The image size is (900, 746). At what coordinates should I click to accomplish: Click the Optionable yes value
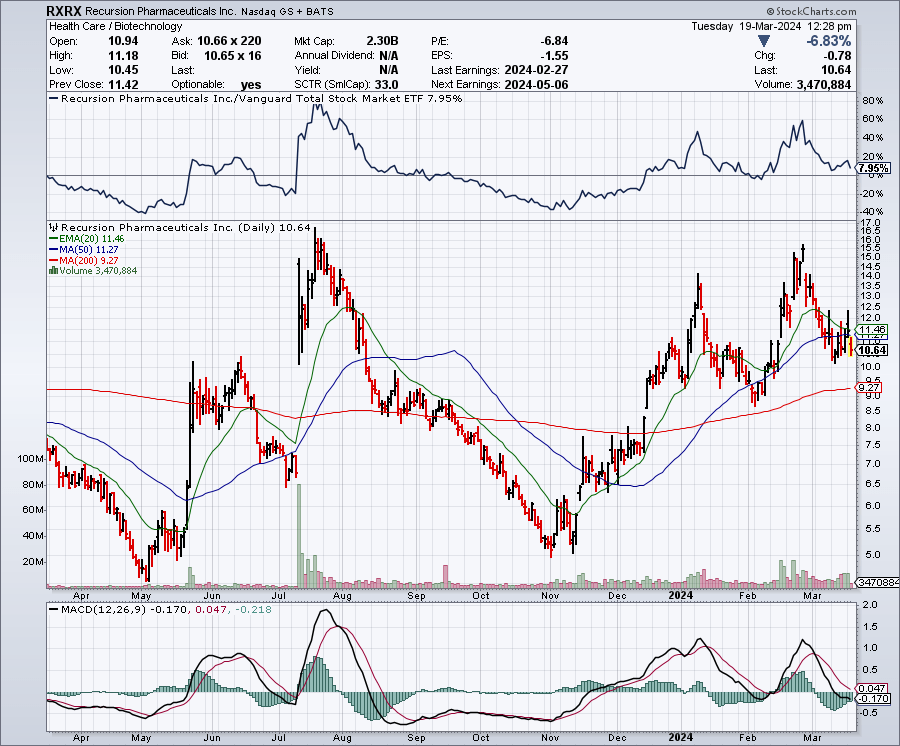click(251, 85)
